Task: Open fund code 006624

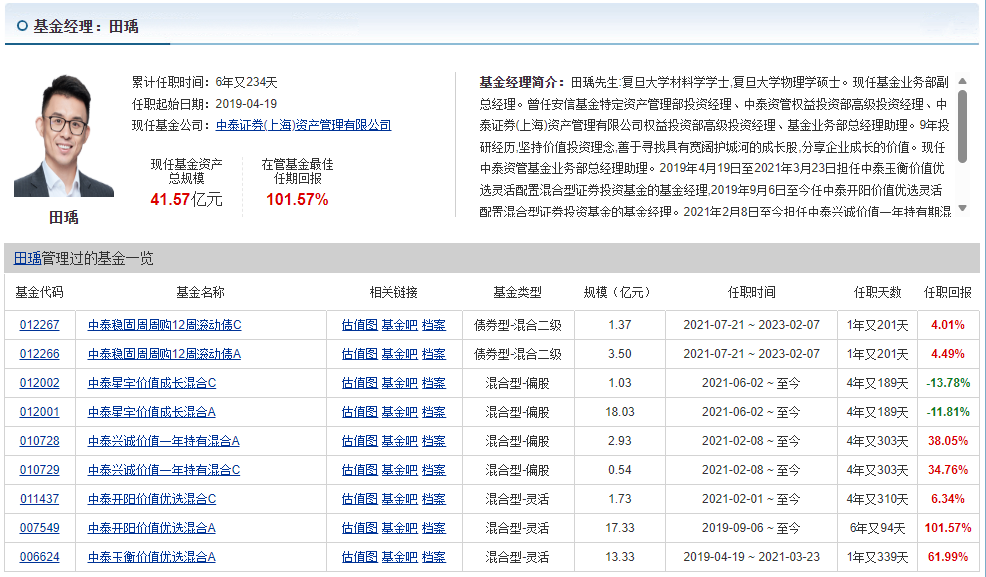Action: click(40, 556)
